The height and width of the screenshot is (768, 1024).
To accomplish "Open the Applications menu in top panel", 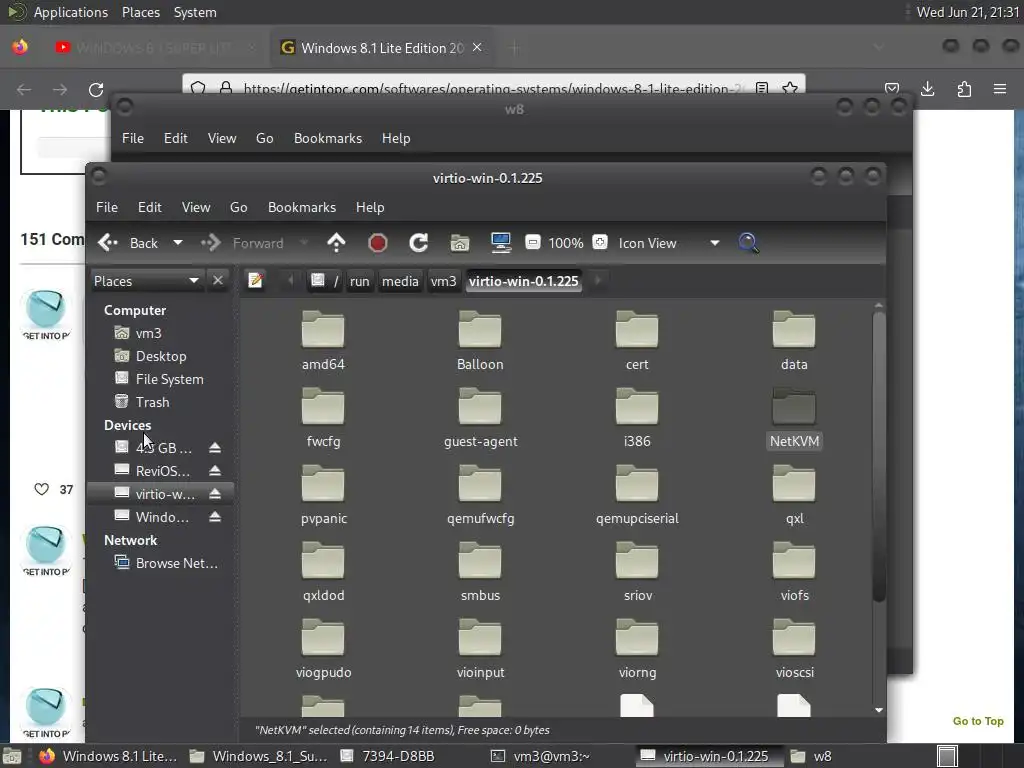I will 71,12.
